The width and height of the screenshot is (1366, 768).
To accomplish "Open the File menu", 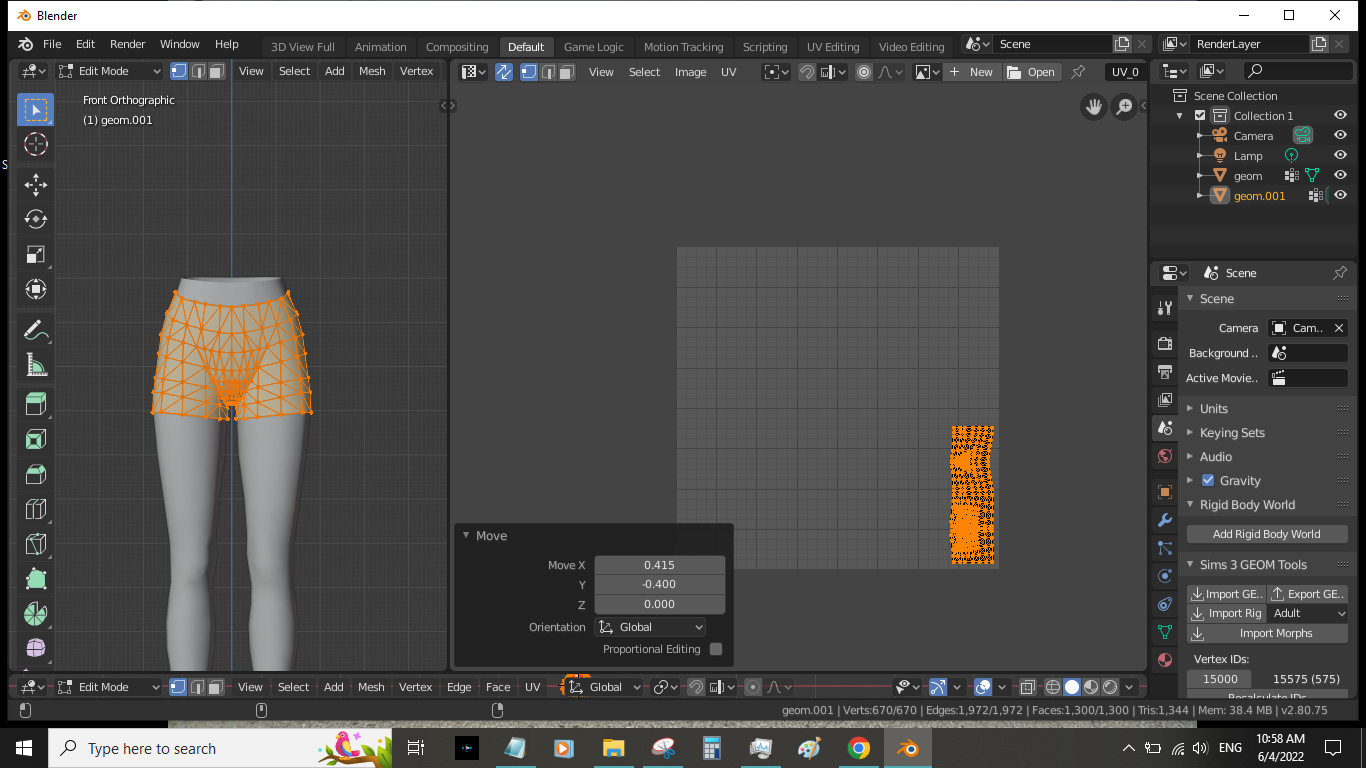I will pyautogui.click(x=52, y=44).
